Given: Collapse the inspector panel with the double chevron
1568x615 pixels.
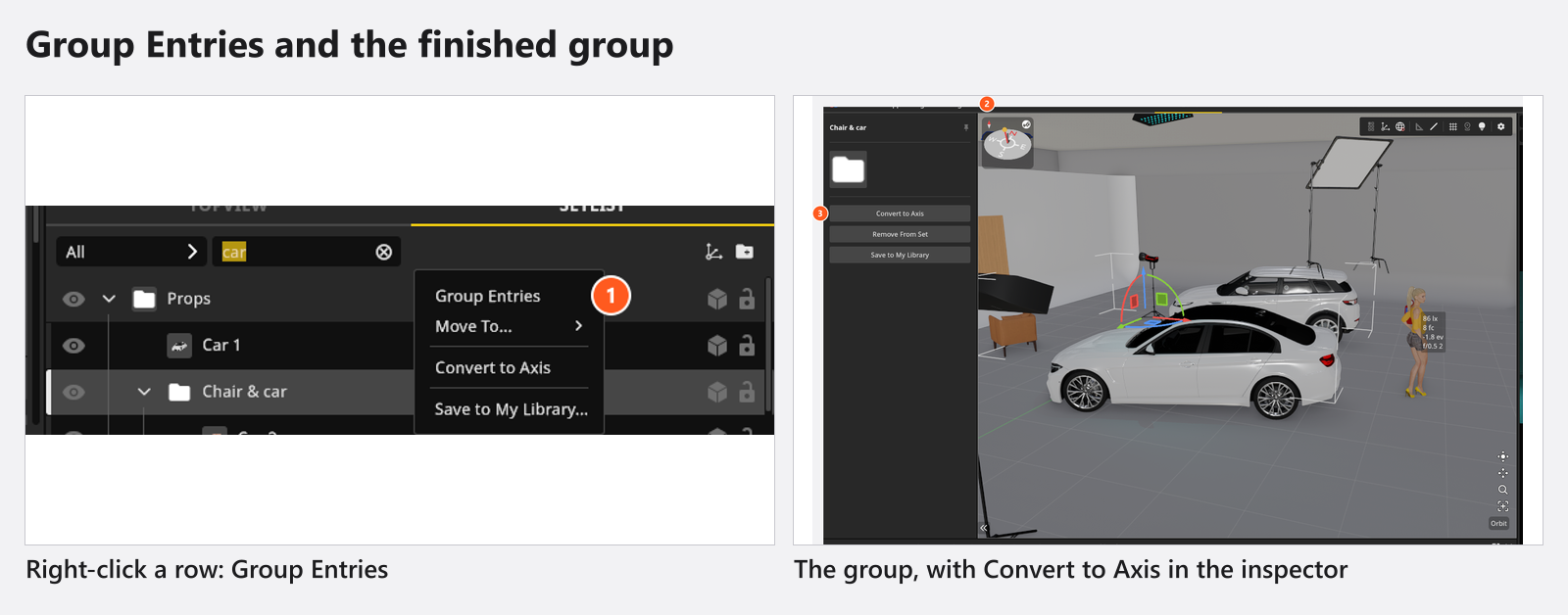Looking at the screenshot, I should click(x=984, y=528).
